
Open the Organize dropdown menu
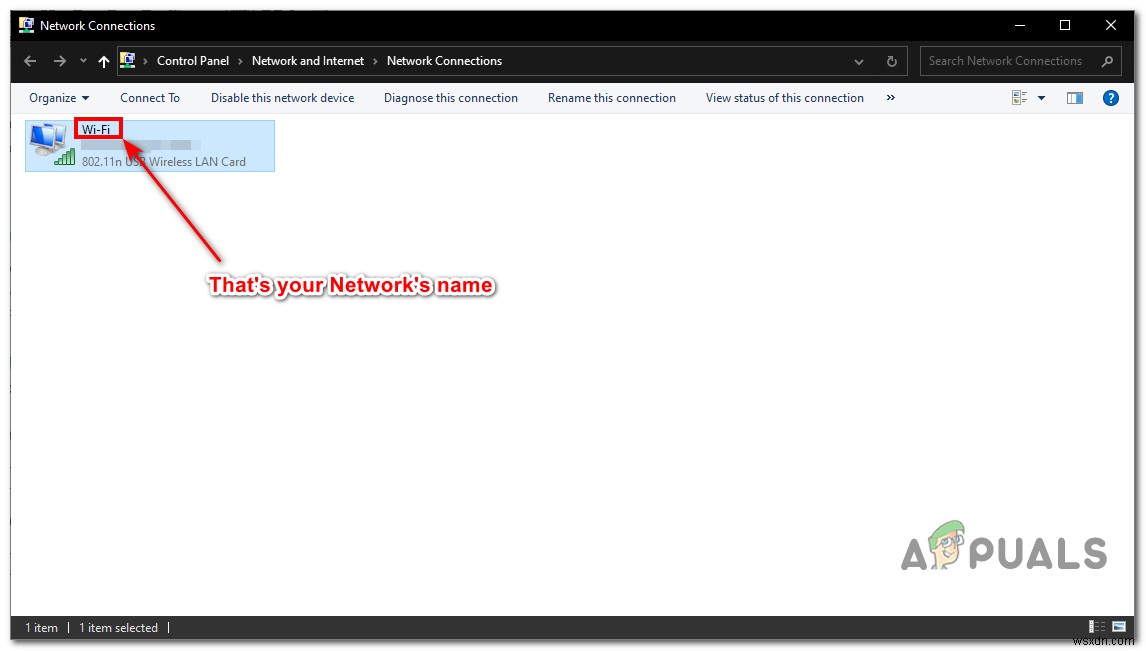click(58, 97)
